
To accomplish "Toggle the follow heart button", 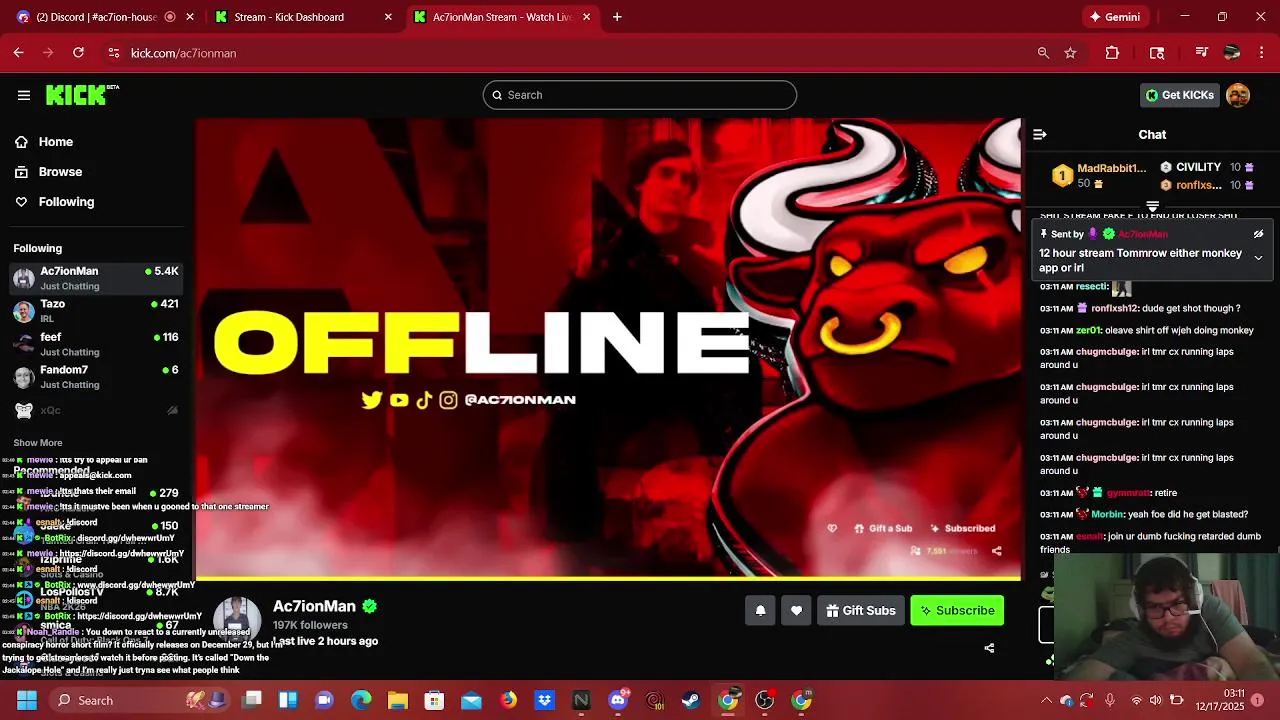I will 796,610.
